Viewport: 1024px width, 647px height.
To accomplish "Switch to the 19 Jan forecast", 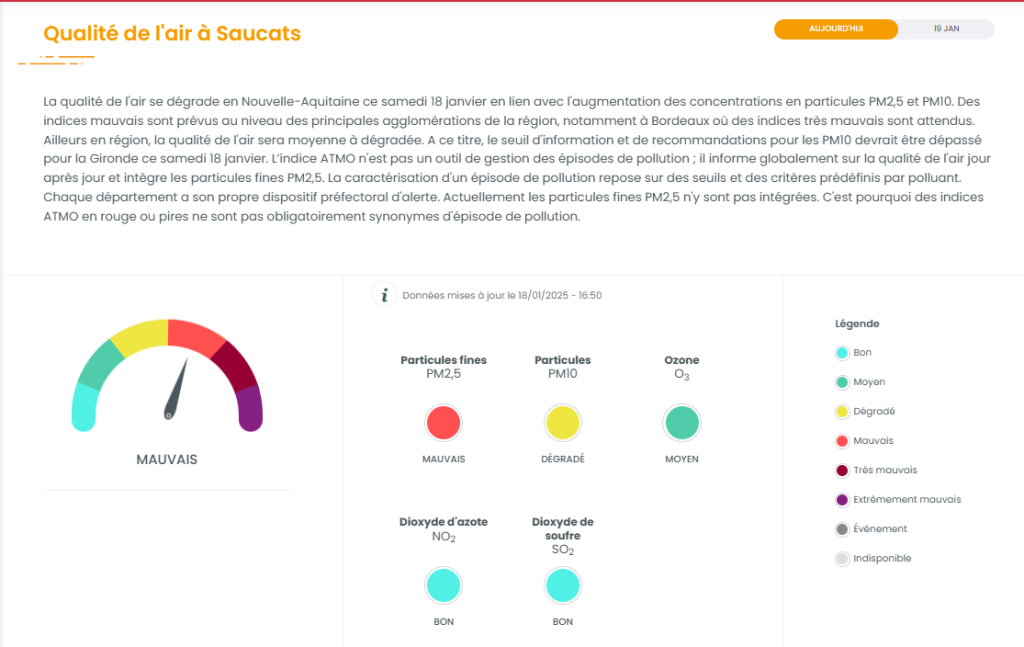I will pyautogui.click(x=946, y=29).
